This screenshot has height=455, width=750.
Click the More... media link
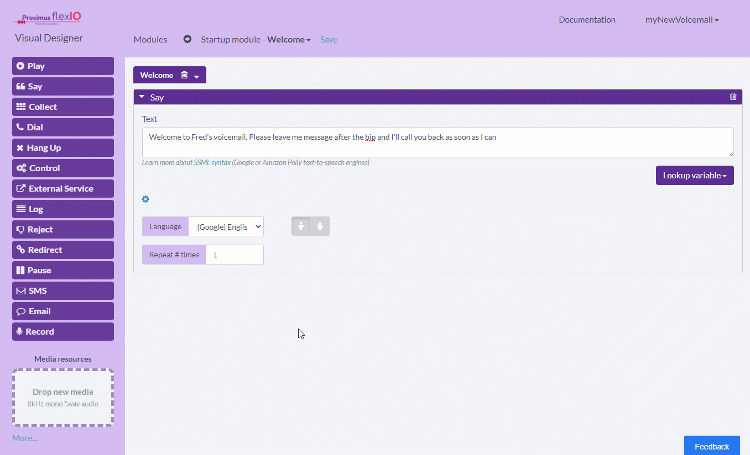click(25, 438)
